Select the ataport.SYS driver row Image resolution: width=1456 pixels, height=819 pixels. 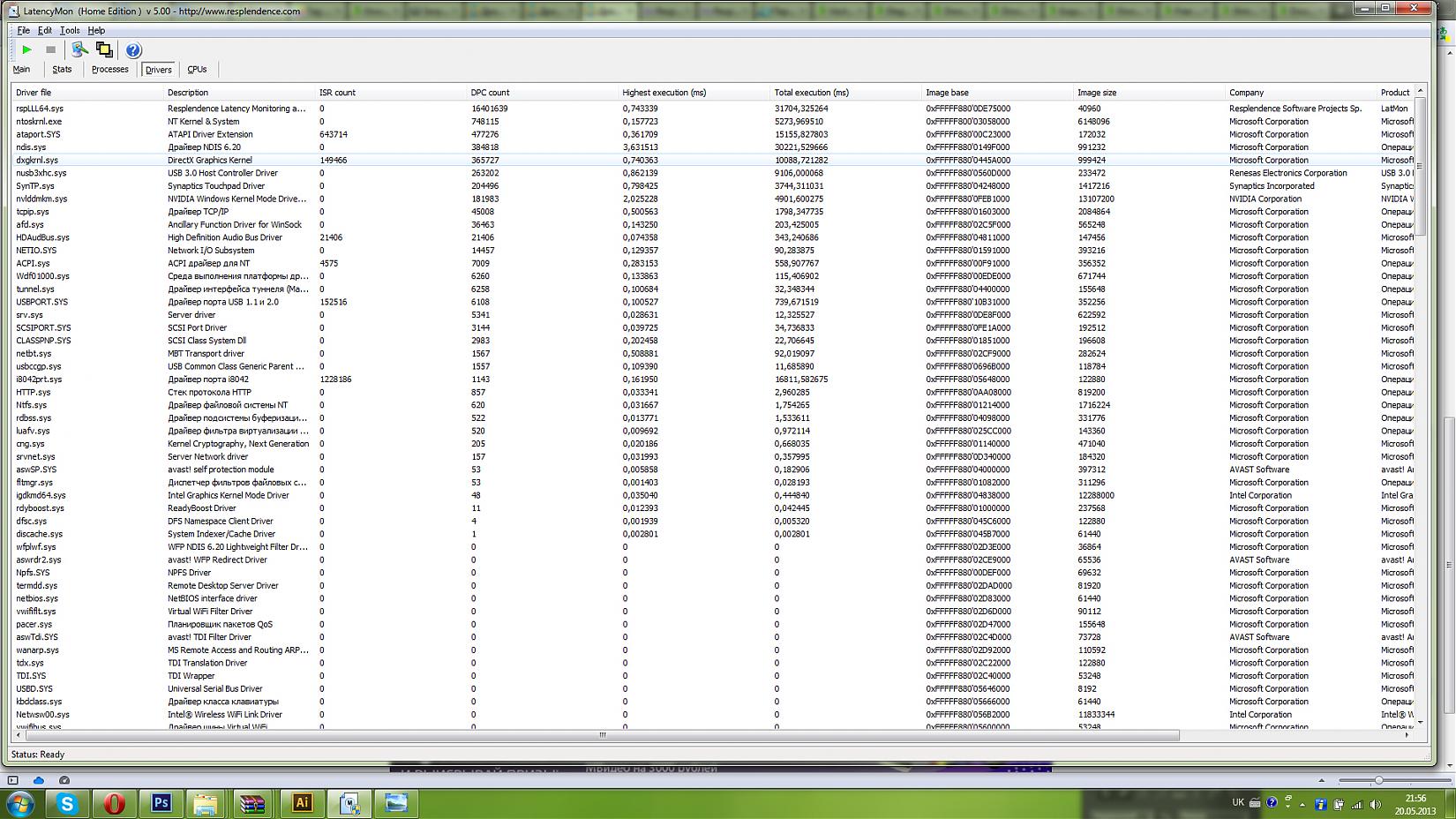[x=713, y=134]
